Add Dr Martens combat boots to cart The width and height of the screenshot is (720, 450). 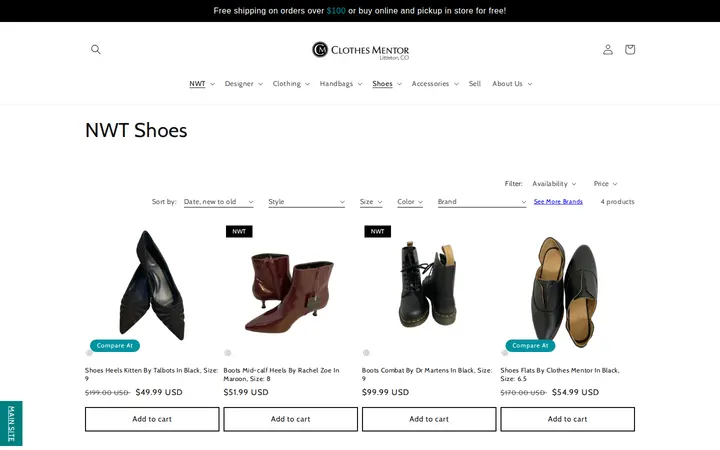[429, 419]
